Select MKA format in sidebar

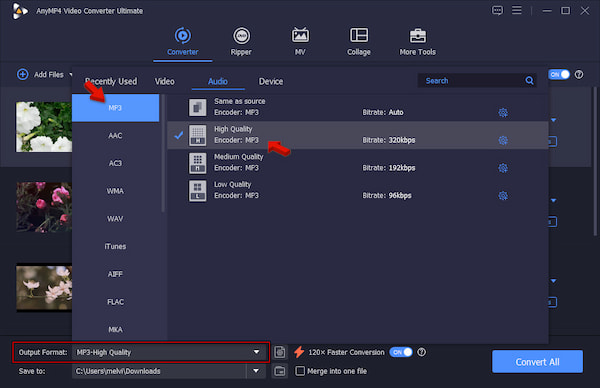click(x=115, y=329)
